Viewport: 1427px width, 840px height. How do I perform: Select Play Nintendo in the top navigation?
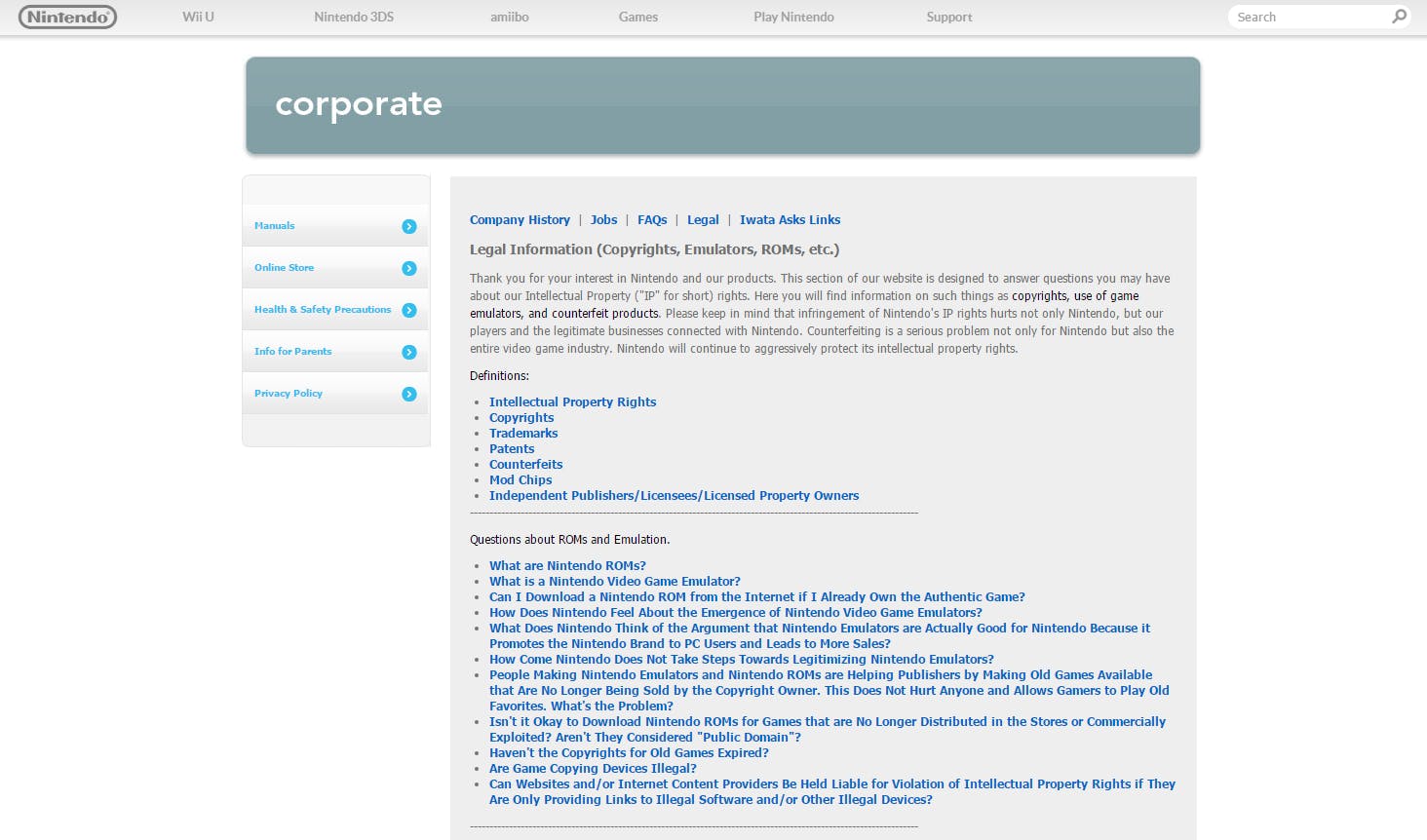pos(793,17)
